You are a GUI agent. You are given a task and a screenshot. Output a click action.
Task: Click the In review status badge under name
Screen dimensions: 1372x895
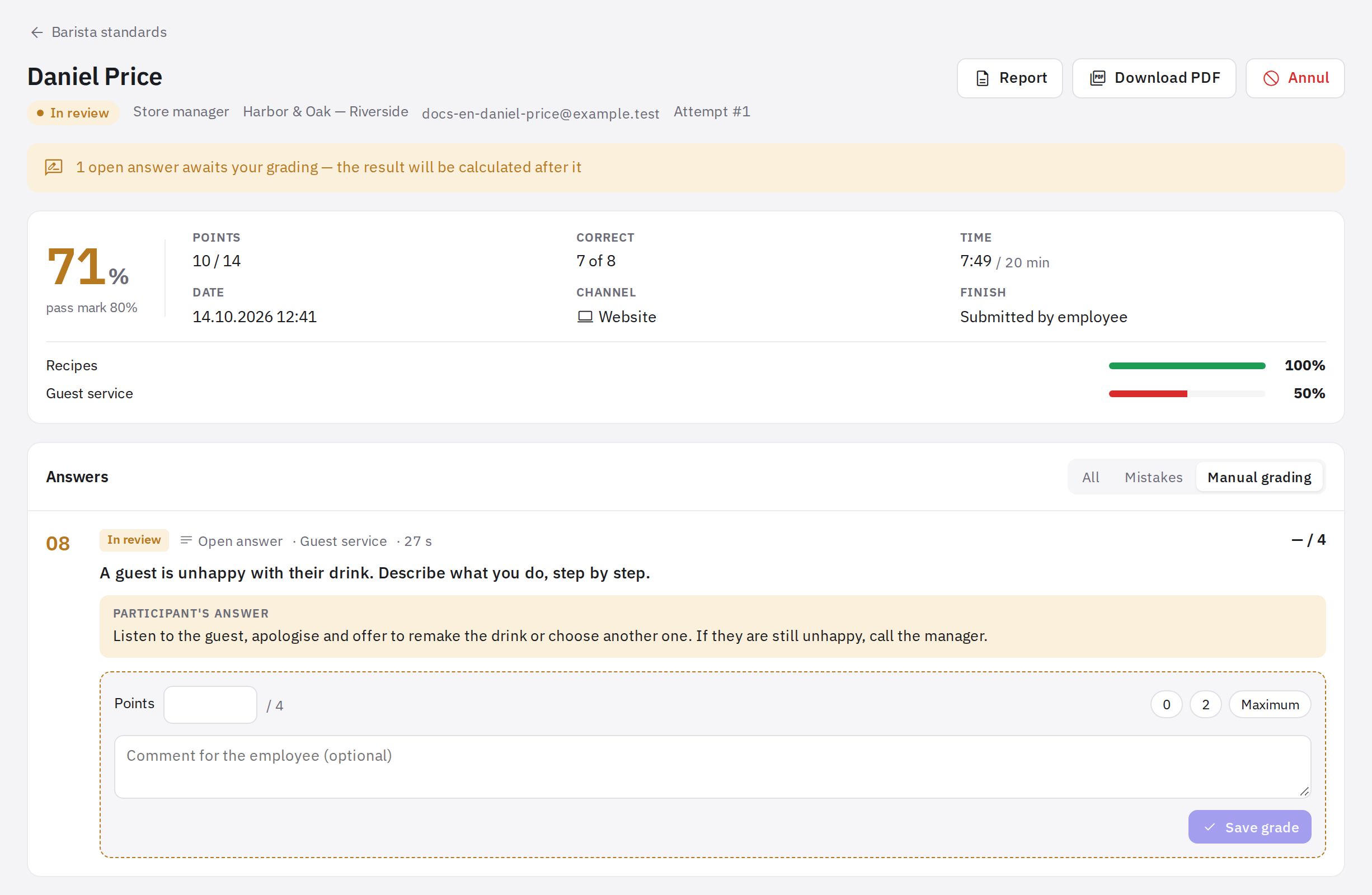point(73,113)
